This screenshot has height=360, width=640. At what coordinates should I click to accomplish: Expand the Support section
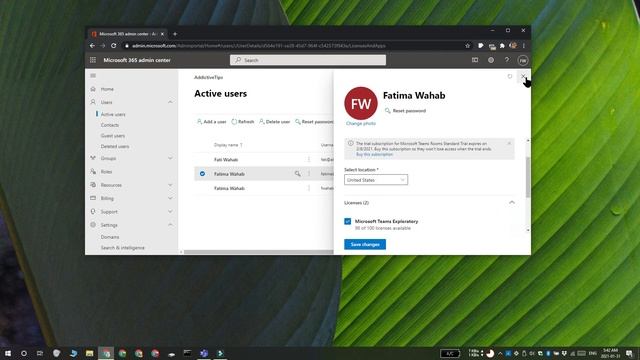[x=170, y=211]
